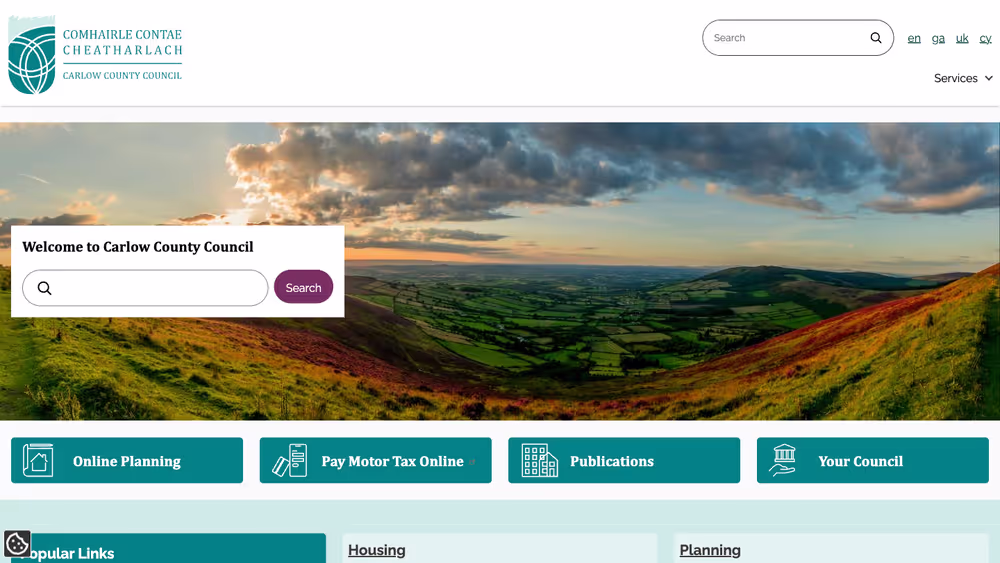Switch language to Irish (ga)

coord(938,38)
